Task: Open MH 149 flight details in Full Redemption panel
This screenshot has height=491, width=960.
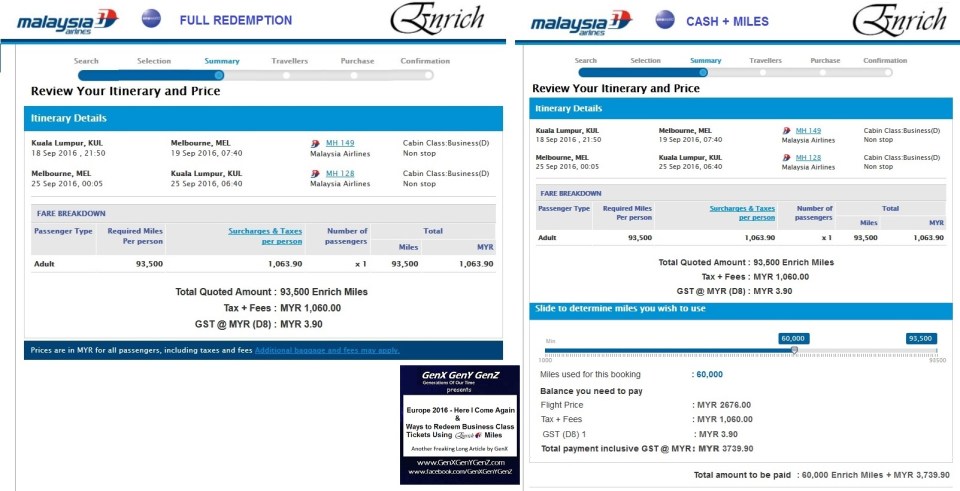Action: pos(340,143)
